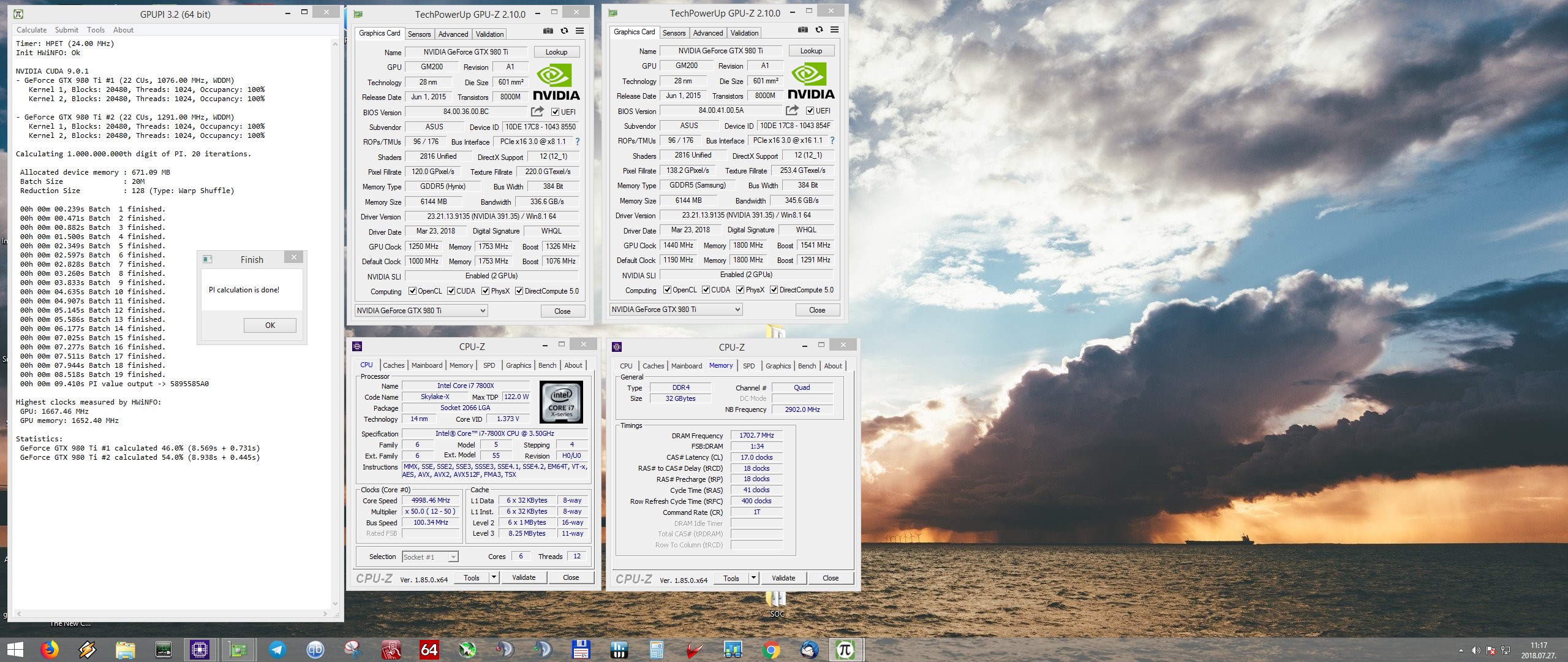Image resolution: width=1568 pixels, height=662 pixels.
Task: Open Calculate menu in GPUPI
Action: pyautogui.click(x=31, y=29)
